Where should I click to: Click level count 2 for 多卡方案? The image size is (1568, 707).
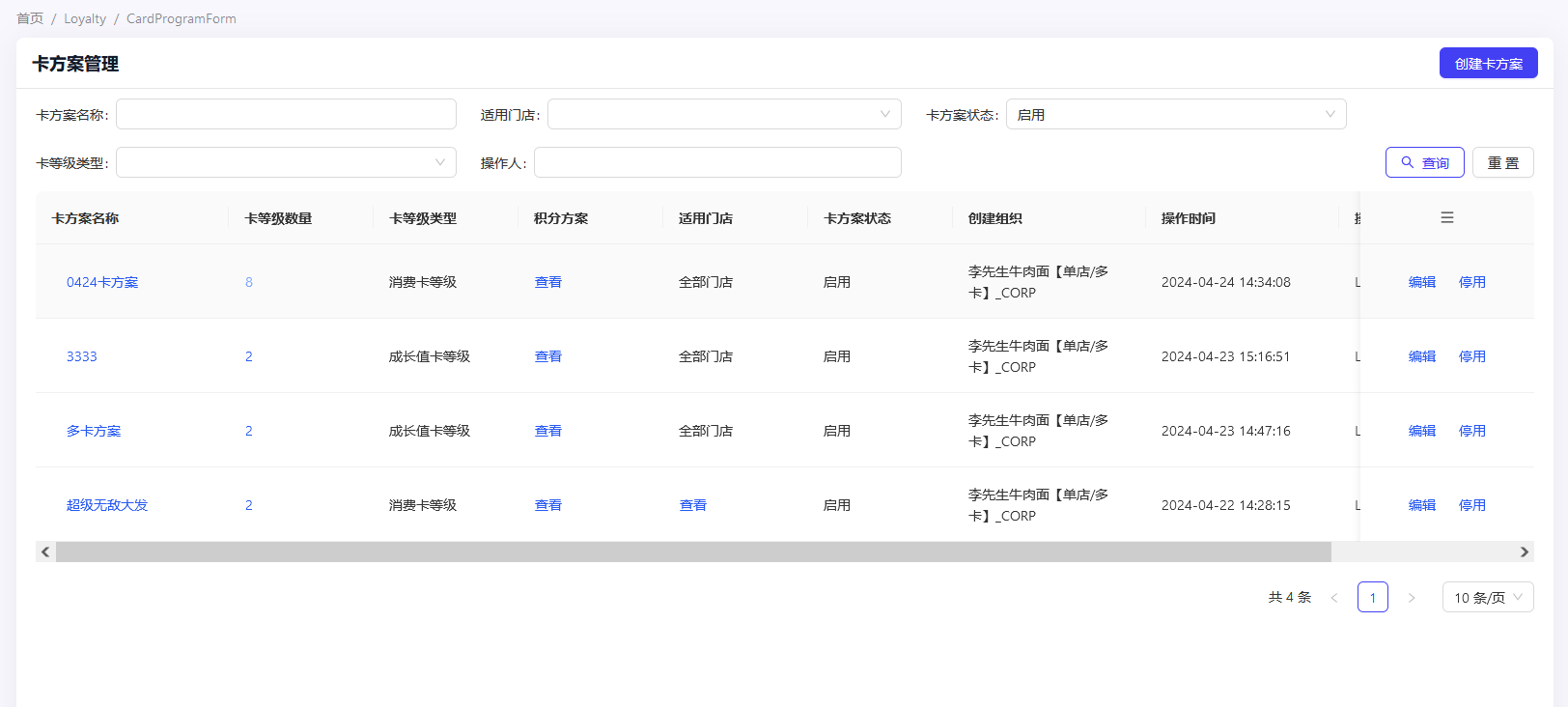[x=249, y=431]
